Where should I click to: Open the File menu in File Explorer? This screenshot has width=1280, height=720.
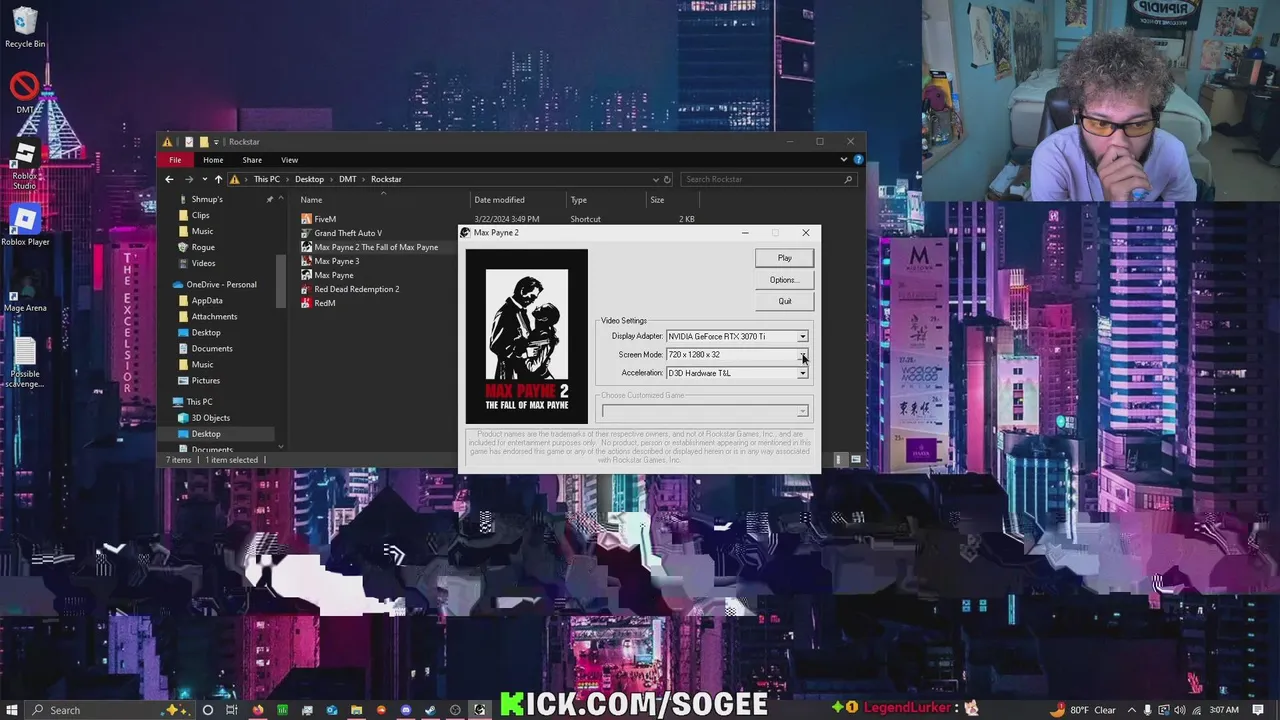[175, 160]
